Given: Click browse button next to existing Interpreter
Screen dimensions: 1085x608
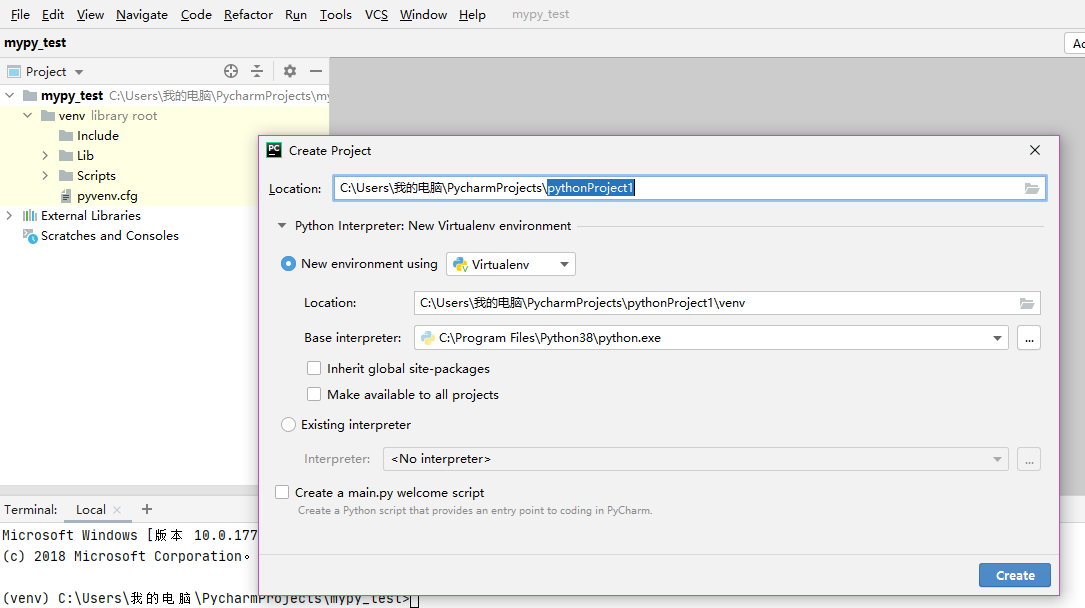Looking at the screenshot, I should click(x=1029, y=459).
